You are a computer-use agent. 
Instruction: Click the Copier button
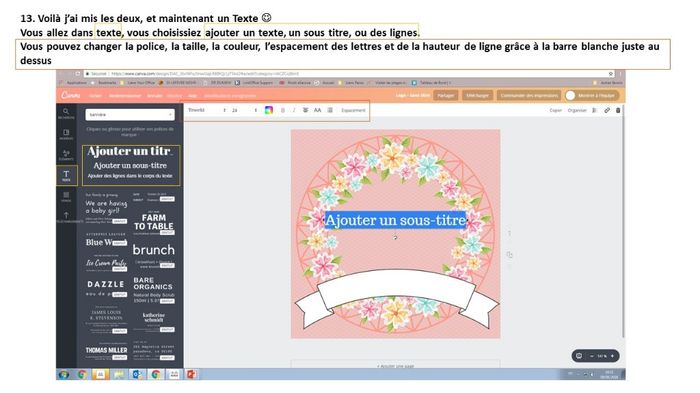555,110
